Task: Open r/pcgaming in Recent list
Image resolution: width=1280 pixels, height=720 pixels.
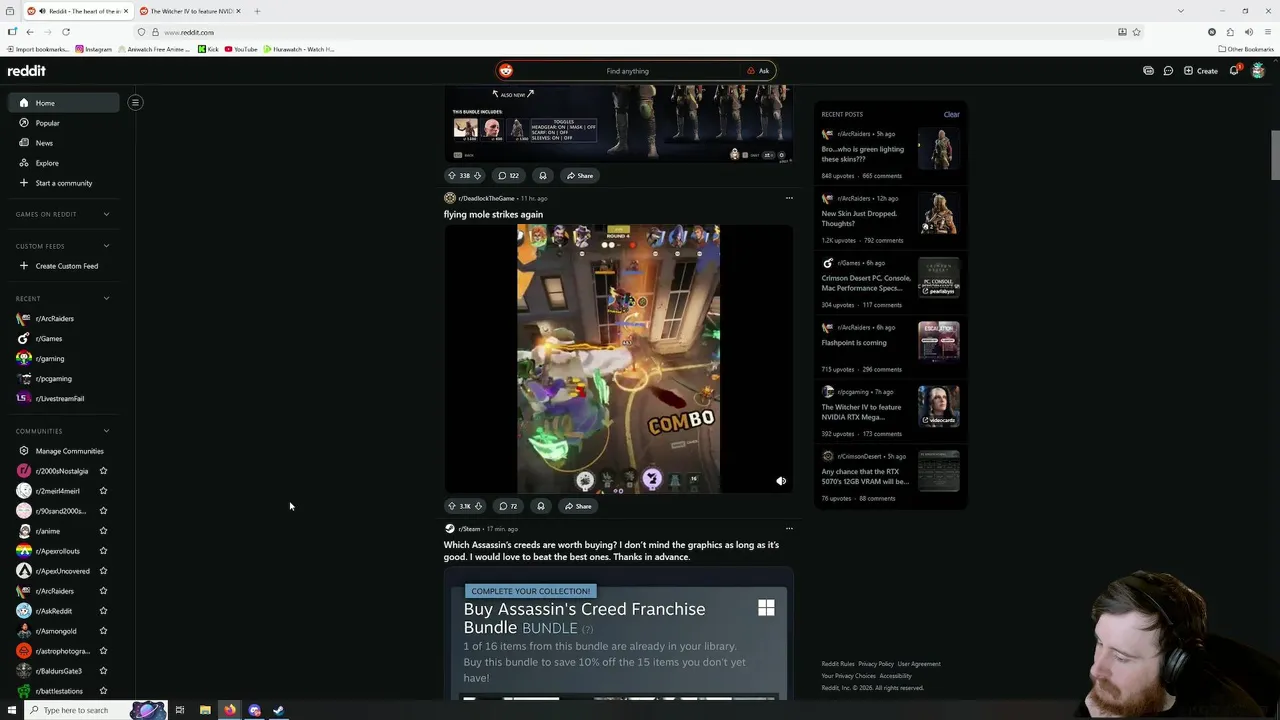Action: pyautogui.click(x=64, y=378)
